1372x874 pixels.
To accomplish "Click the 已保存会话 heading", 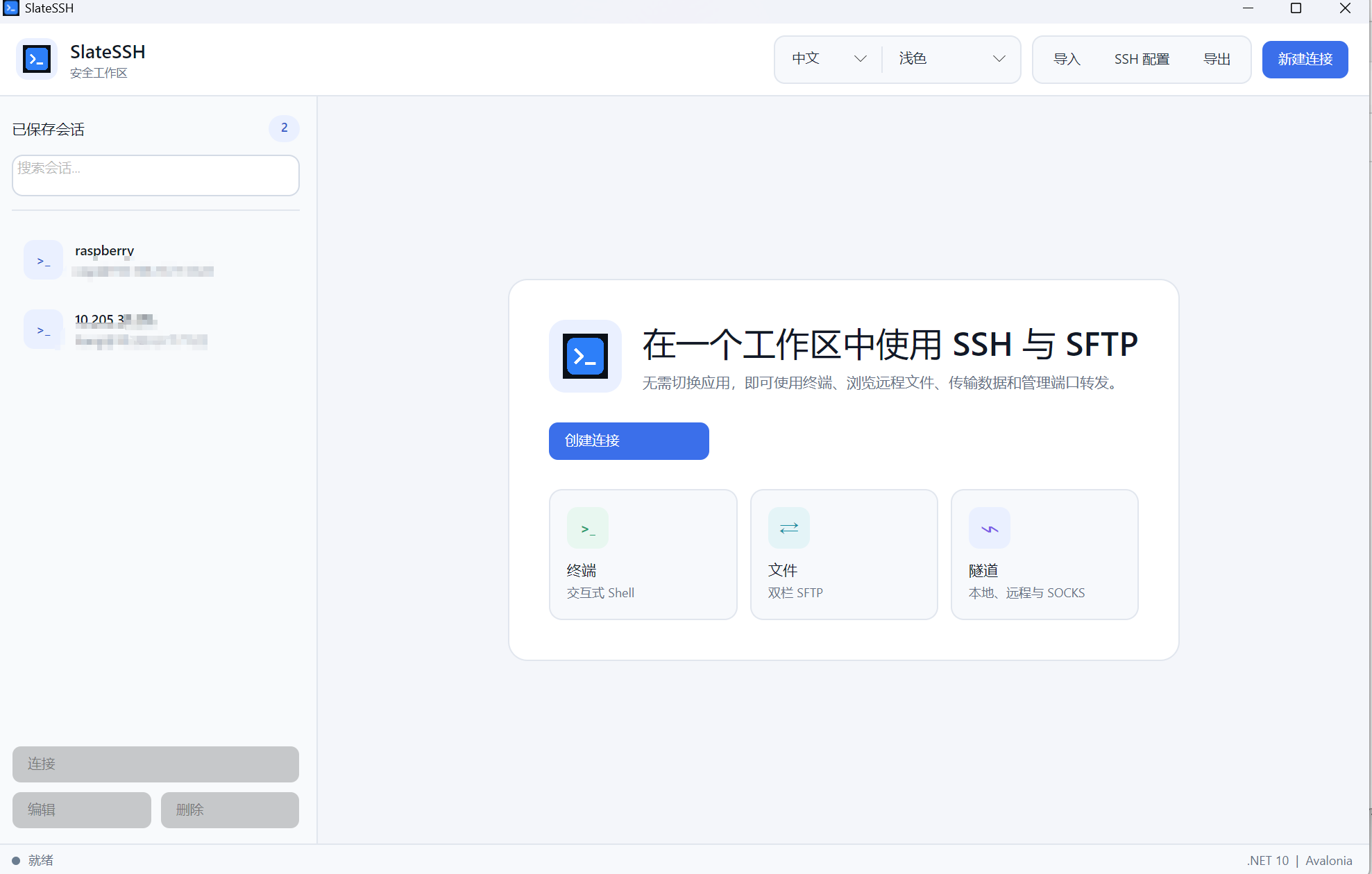I will coord(49,130).
